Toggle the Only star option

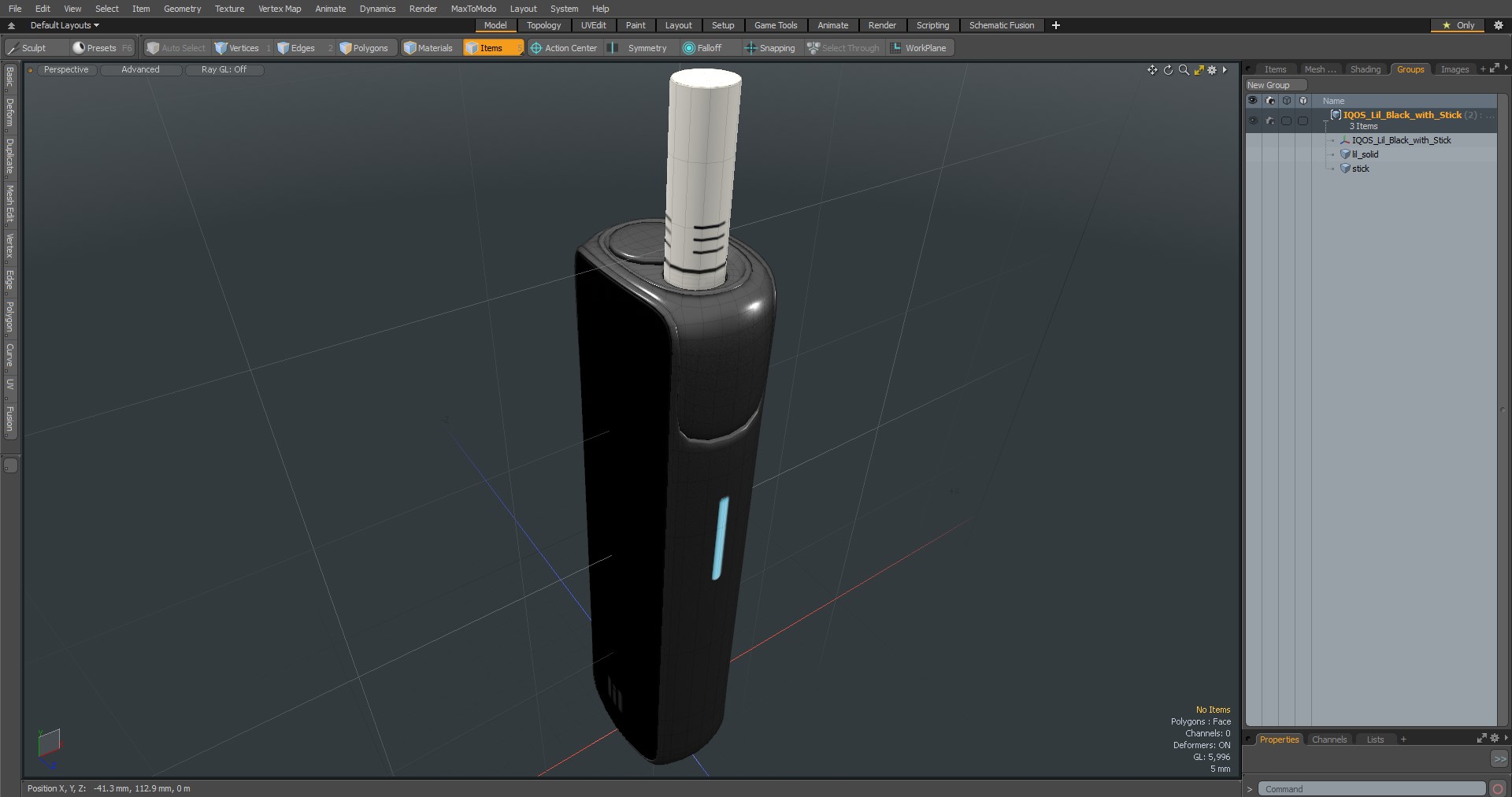click(1458, 25)
